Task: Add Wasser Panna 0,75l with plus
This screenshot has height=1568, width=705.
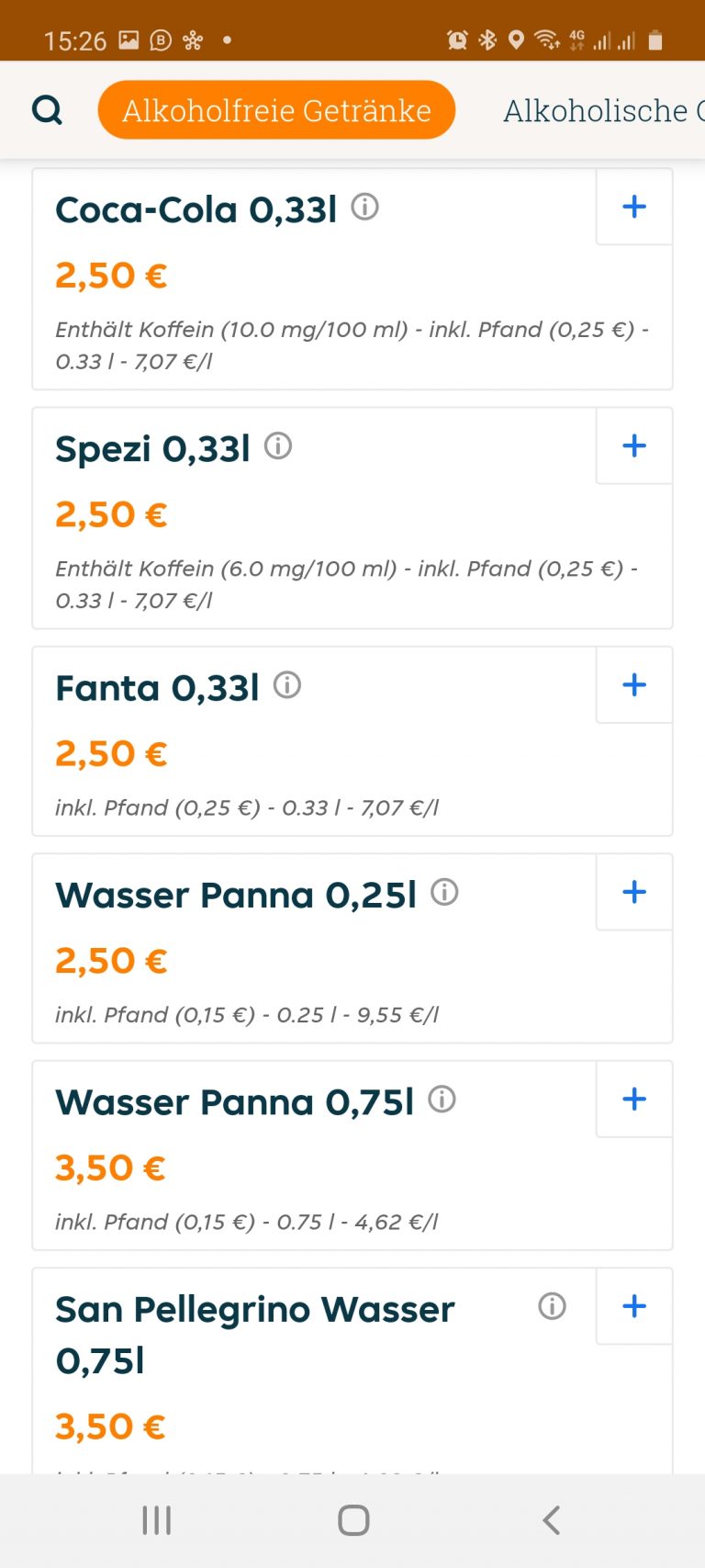Action: point(634,1100)
